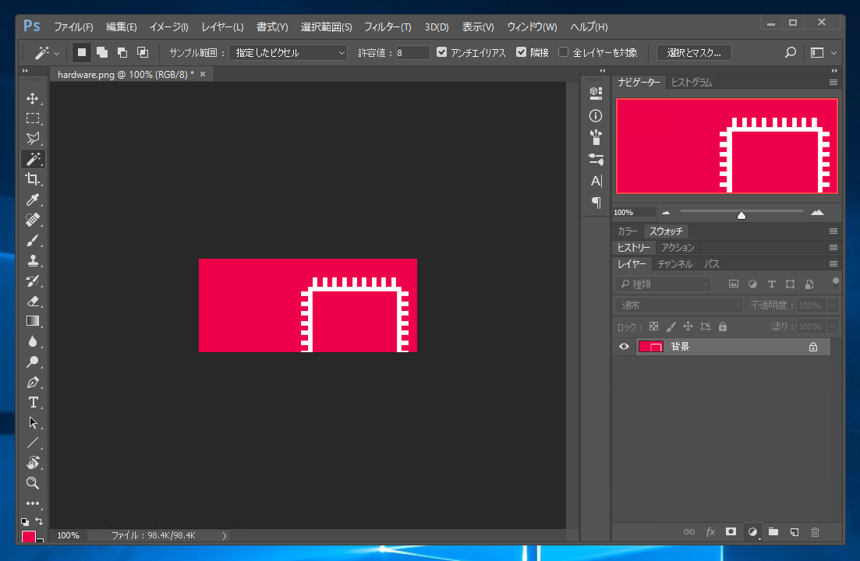This screenshot has height=561, width=860.
Task: Open the layer filter 種類 dropdown
Action: 663,284
